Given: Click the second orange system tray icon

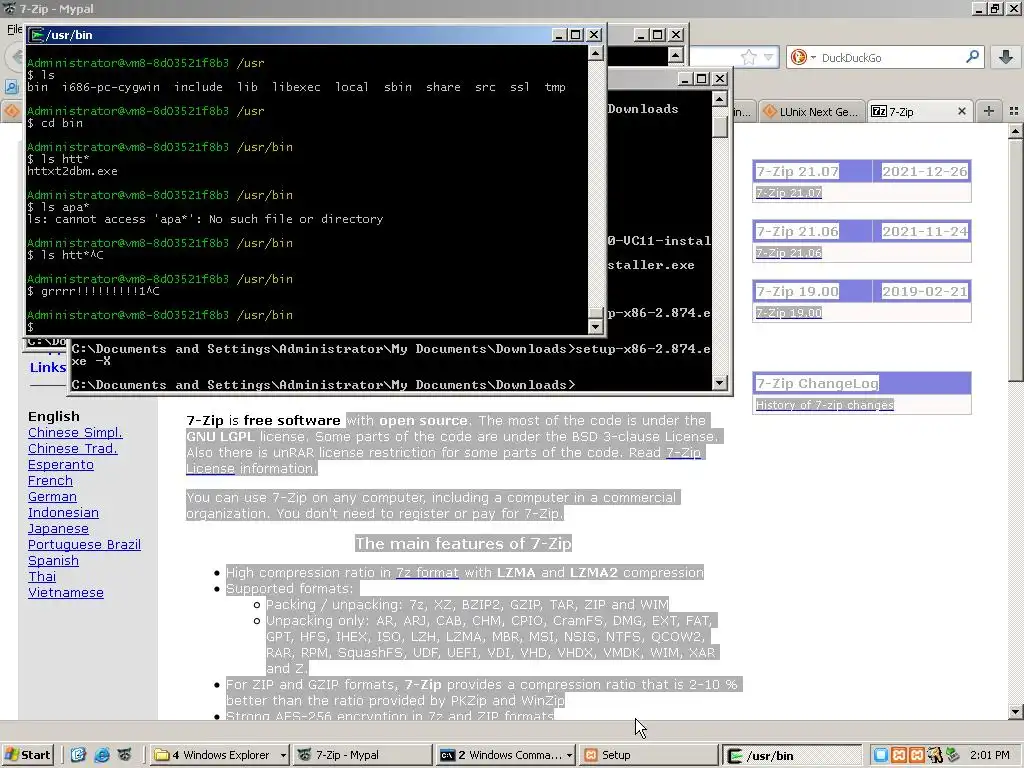Looking at the screenshot, I should click(917, 755).
